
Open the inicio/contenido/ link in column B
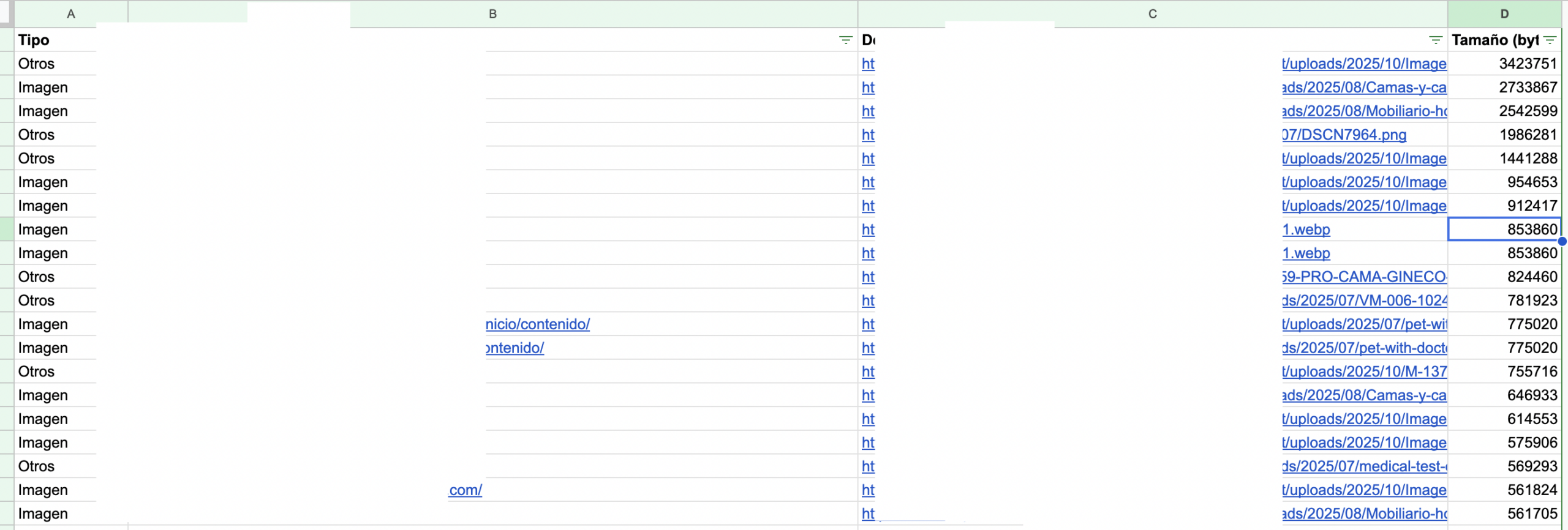[x=538, y=324]
